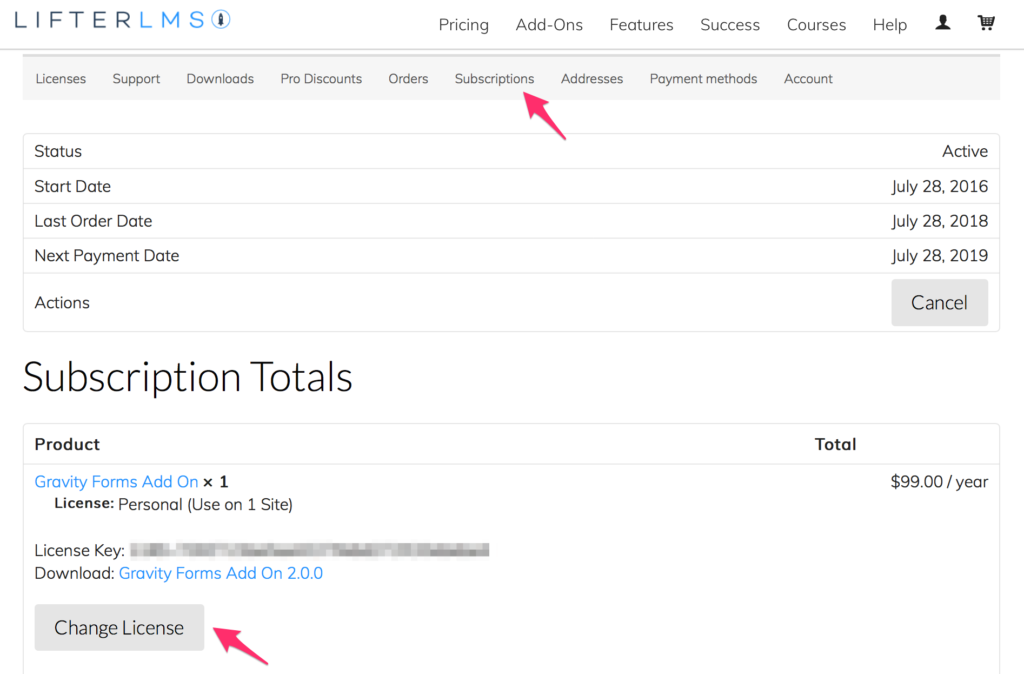Select the $99.00 / year total
This screenshot has height=674, width=1024.
pyautogui.click(x=939, y=481)
